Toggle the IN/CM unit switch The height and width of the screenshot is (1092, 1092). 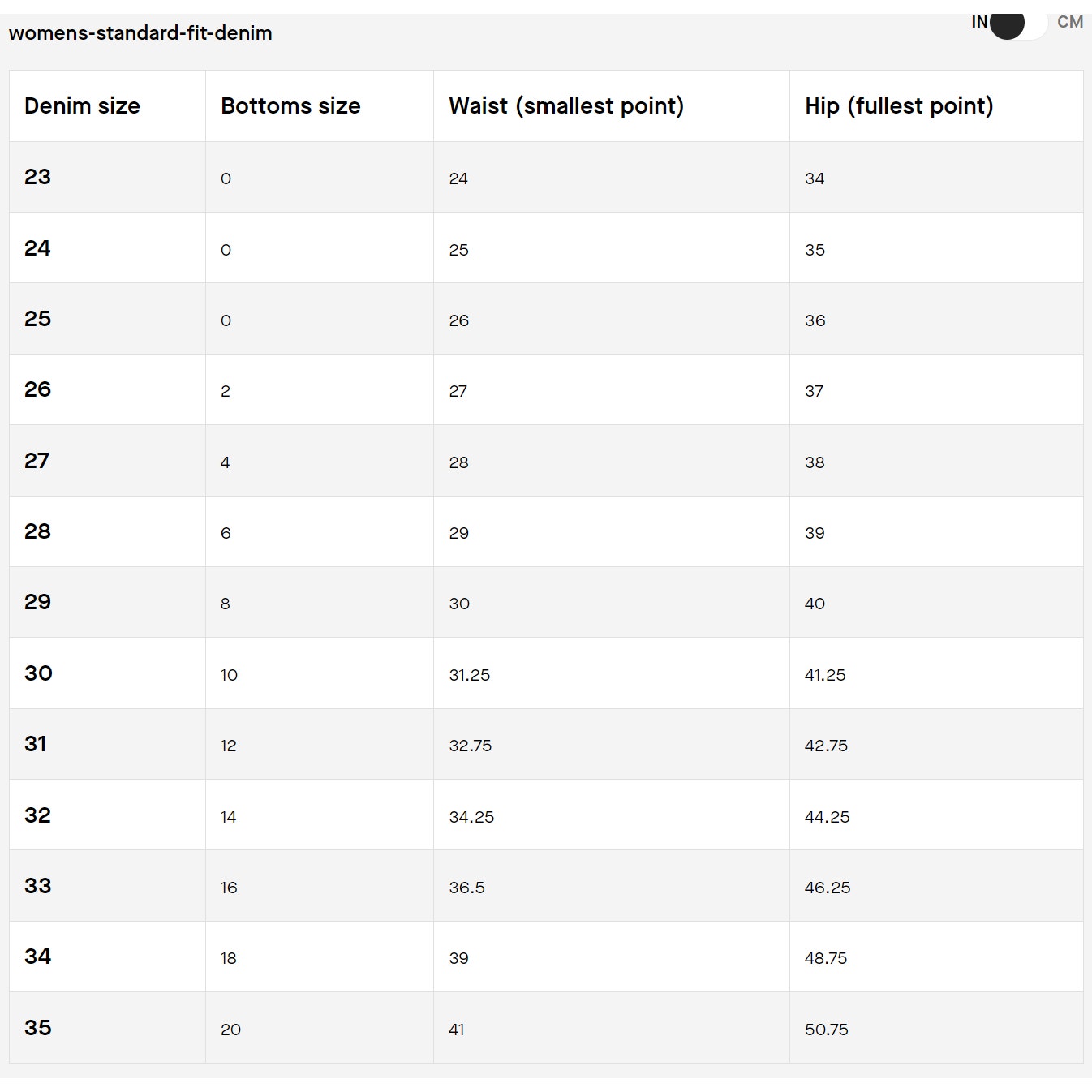point(1019,23)
